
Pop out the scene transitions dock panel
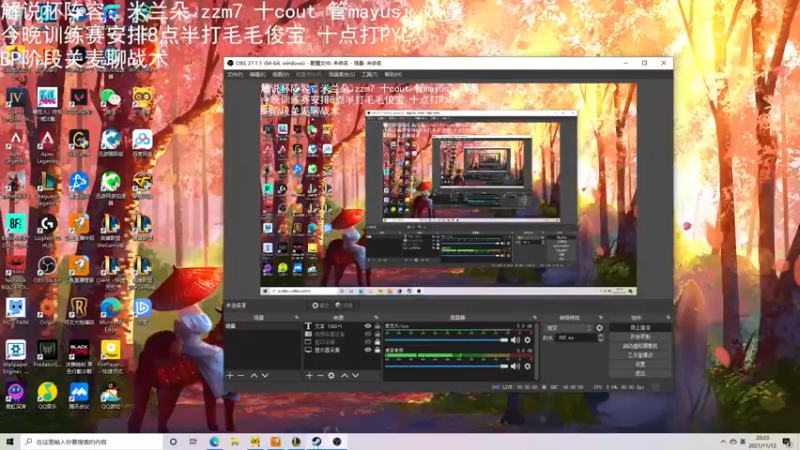point(601,317)
